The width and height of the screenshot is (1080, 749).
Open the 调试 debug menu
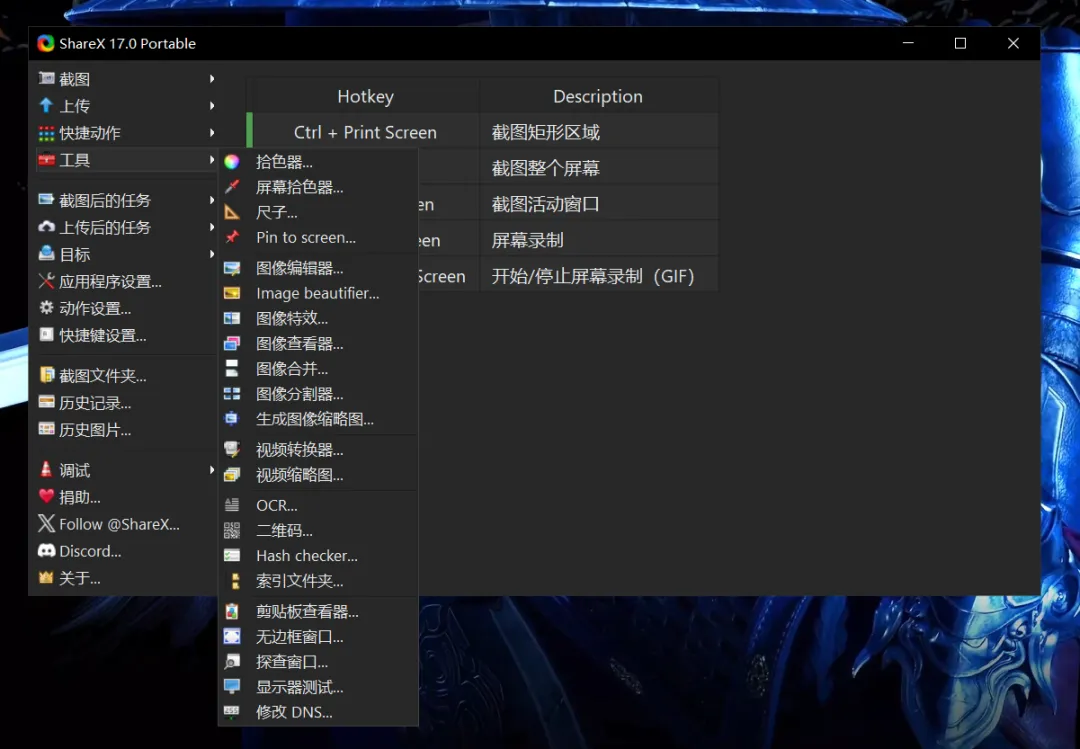pyautogui.click(x=127, y=470)
